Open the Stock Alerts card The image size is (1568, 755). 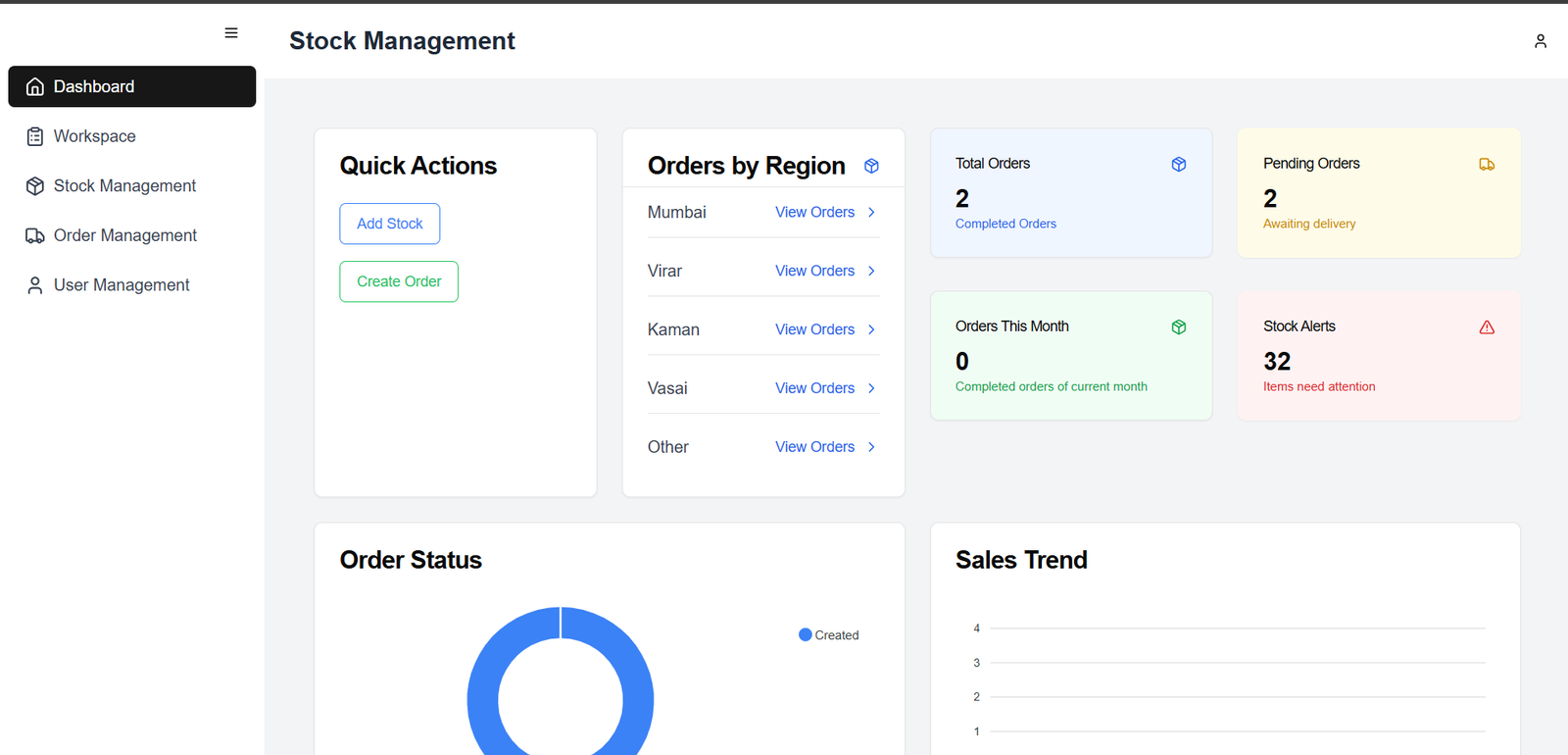pos(1379,356)
